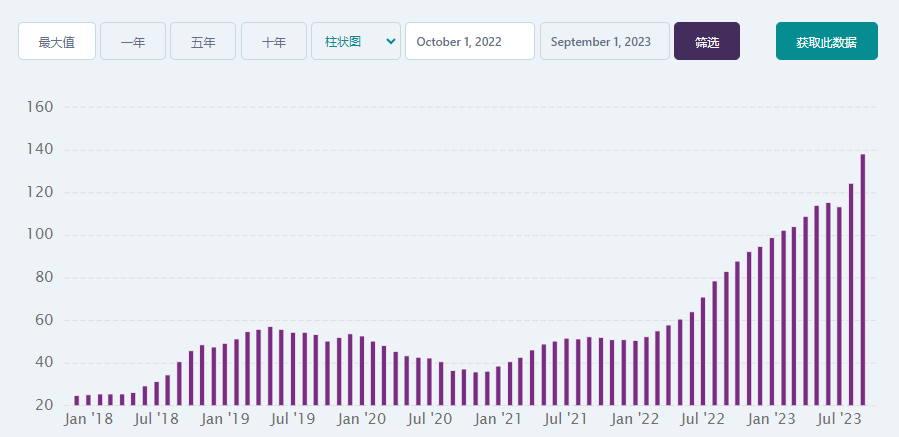Click the Jan '18 x-axis label

(x=88, y=419)
